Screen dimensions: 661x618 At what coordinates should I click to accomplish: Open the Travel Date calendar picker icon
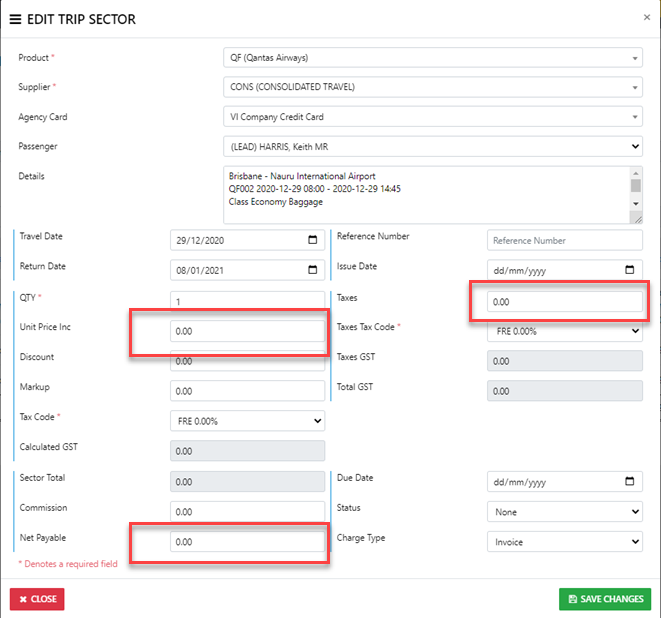313,241
